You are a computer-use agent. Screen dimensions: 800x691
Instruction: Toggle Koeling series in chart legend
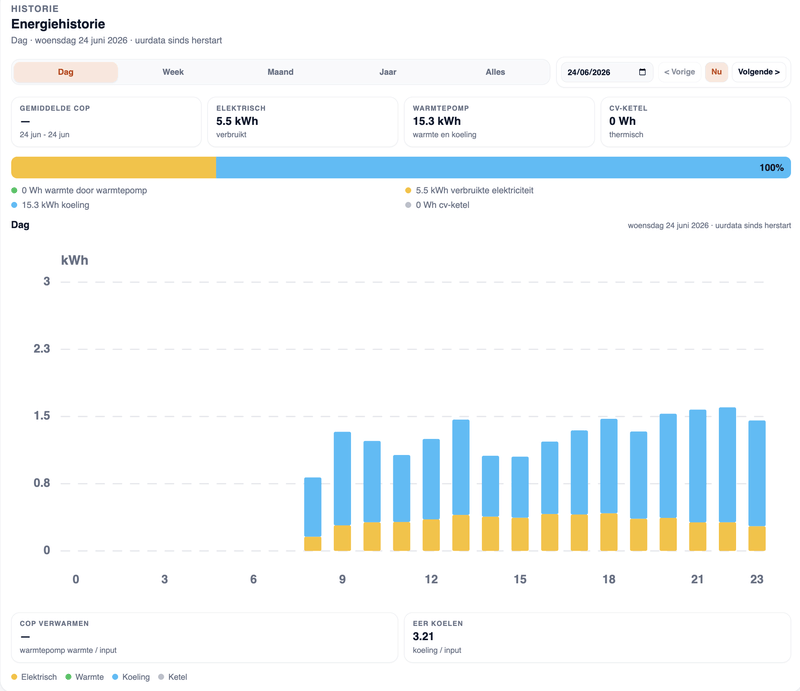[131, 677]
